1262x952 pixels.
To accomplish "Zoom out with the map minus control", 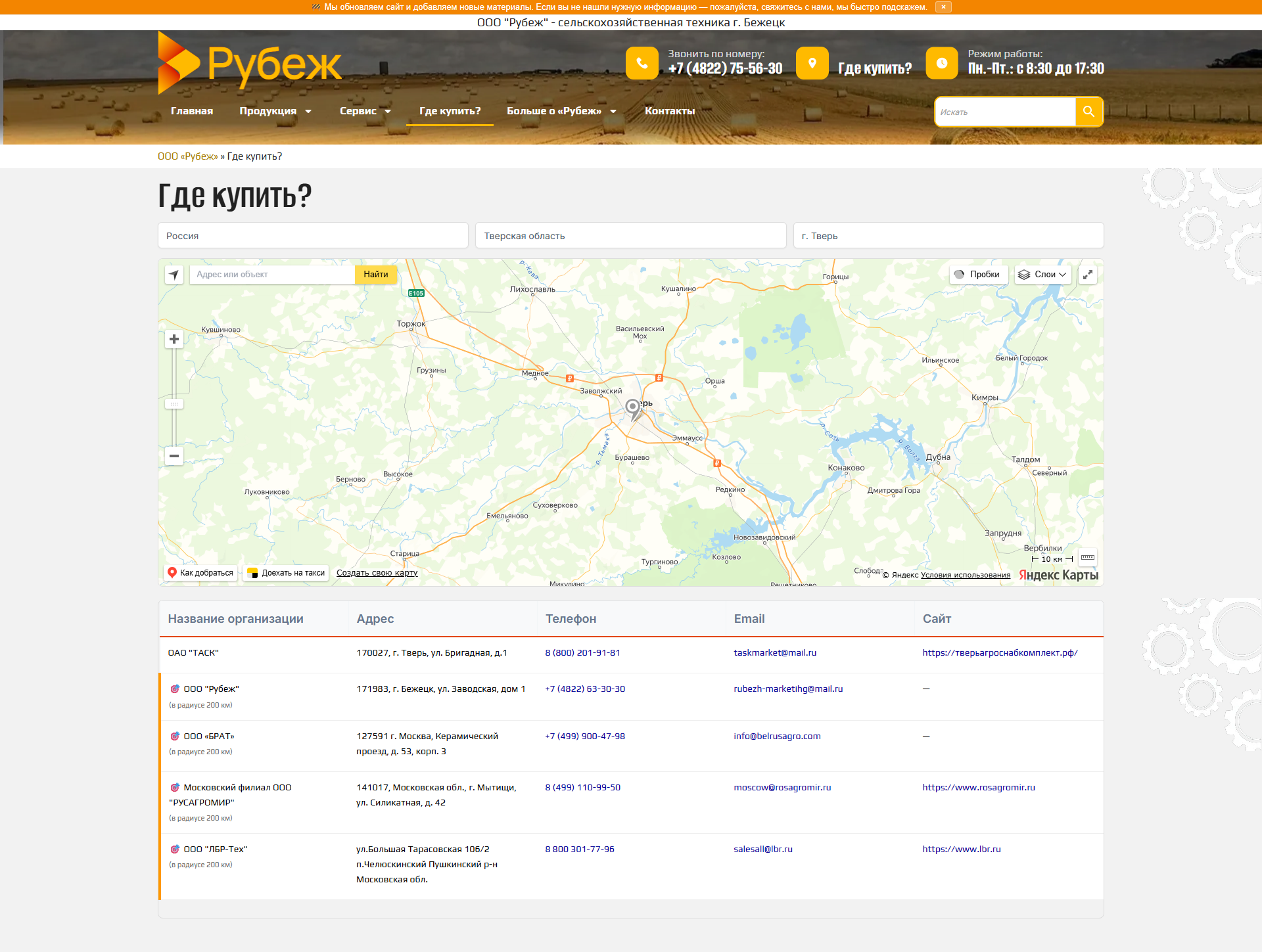I will point(174,455).
